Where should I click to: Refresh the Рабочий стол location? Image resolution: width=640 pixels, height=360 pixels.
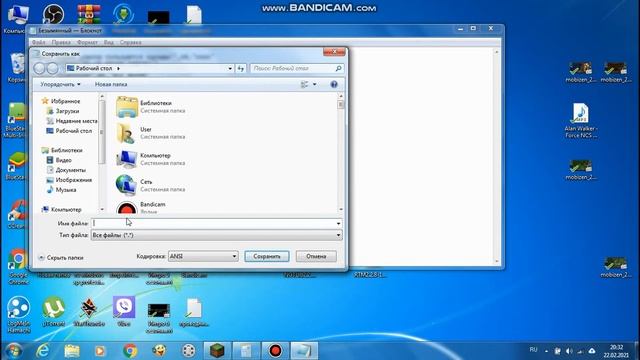[240, 69]
